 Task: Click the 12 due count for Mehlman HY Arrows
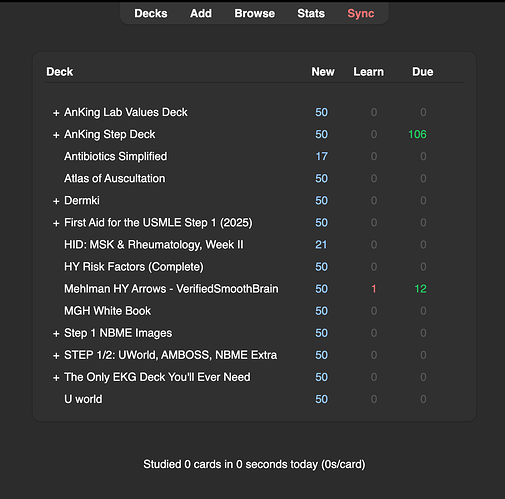tap(420, 289)
